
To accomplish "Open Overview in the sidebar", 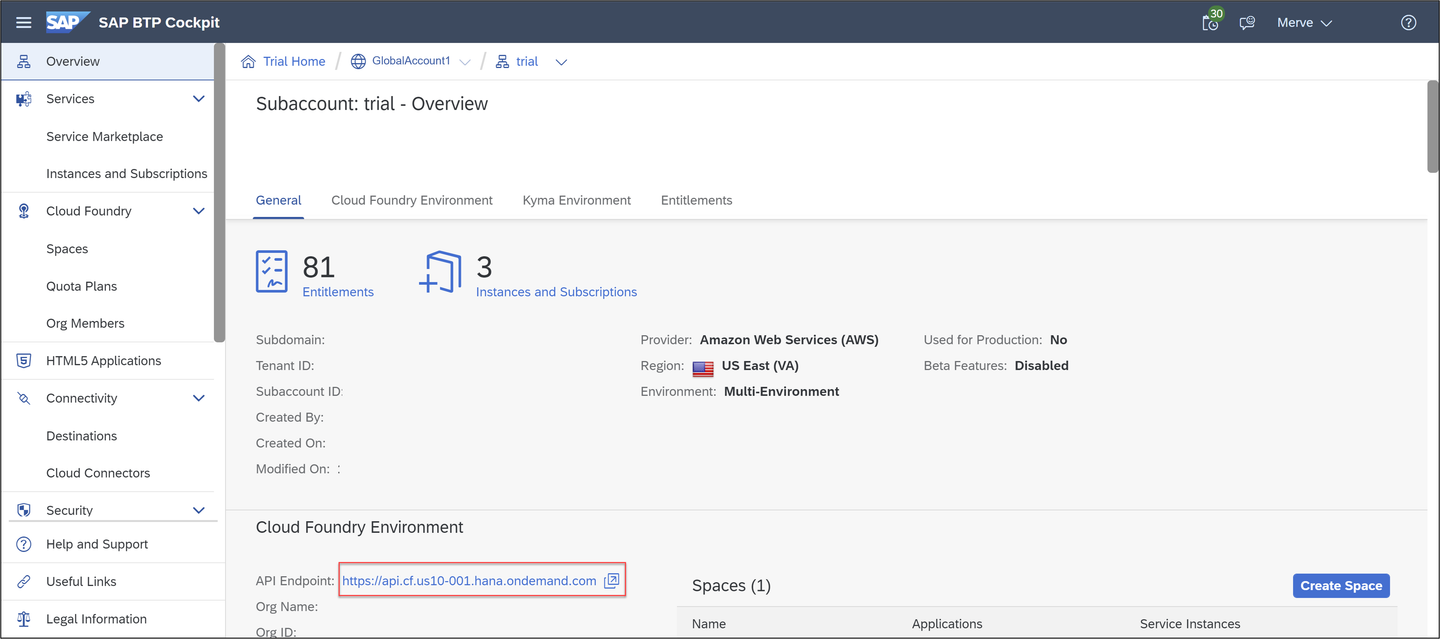I will click(107, 61).
